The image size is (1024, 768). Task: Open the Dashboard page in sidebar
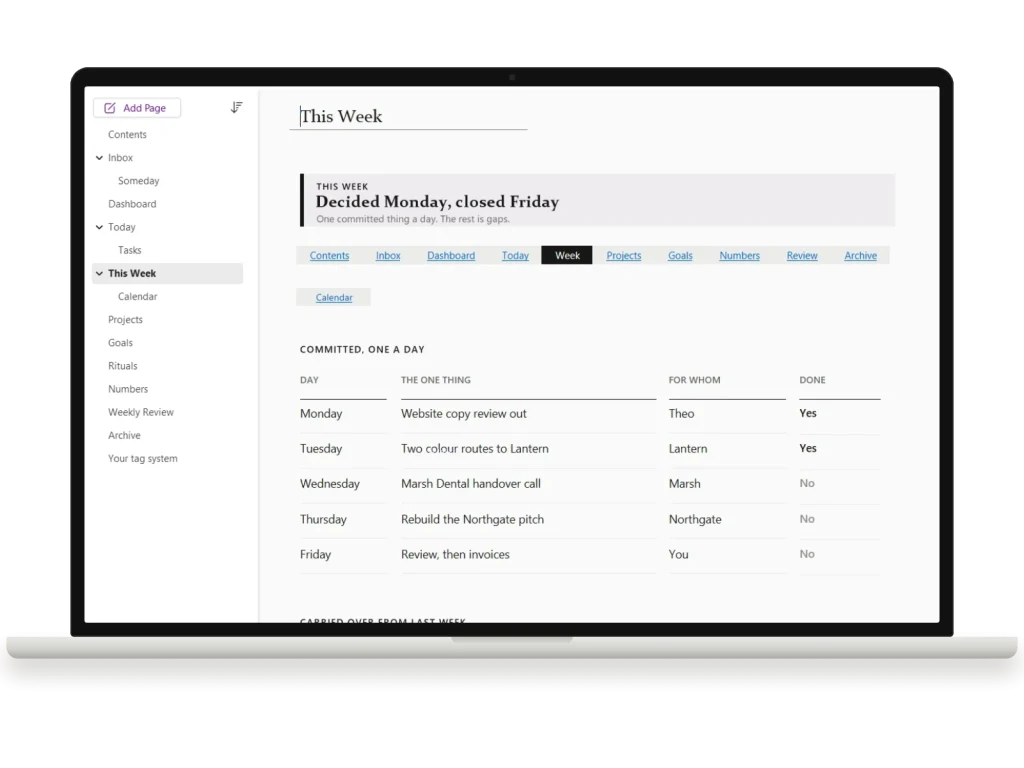132,204
